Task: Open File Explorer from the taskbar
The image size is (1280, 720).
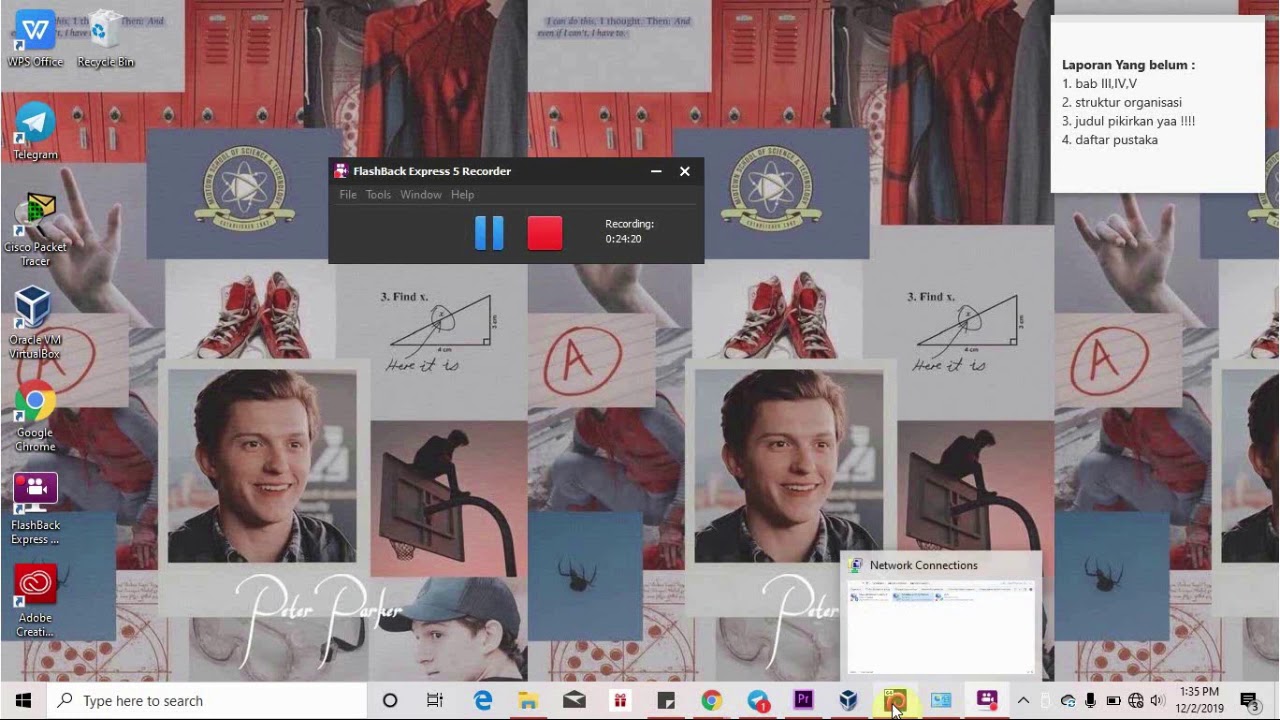Action: coord(528,700)
